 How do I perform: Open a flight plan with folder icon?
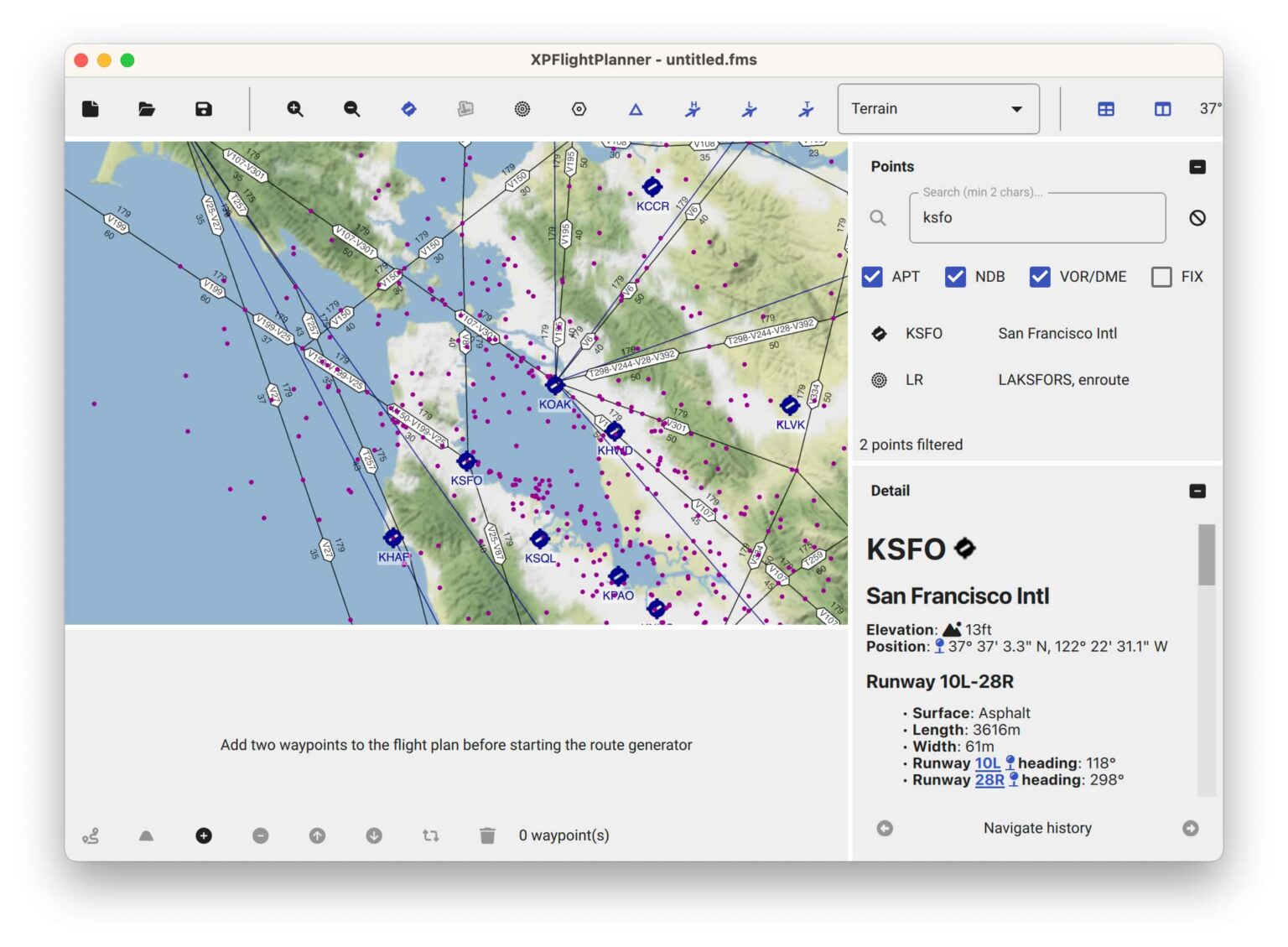(x=147, y=109)
